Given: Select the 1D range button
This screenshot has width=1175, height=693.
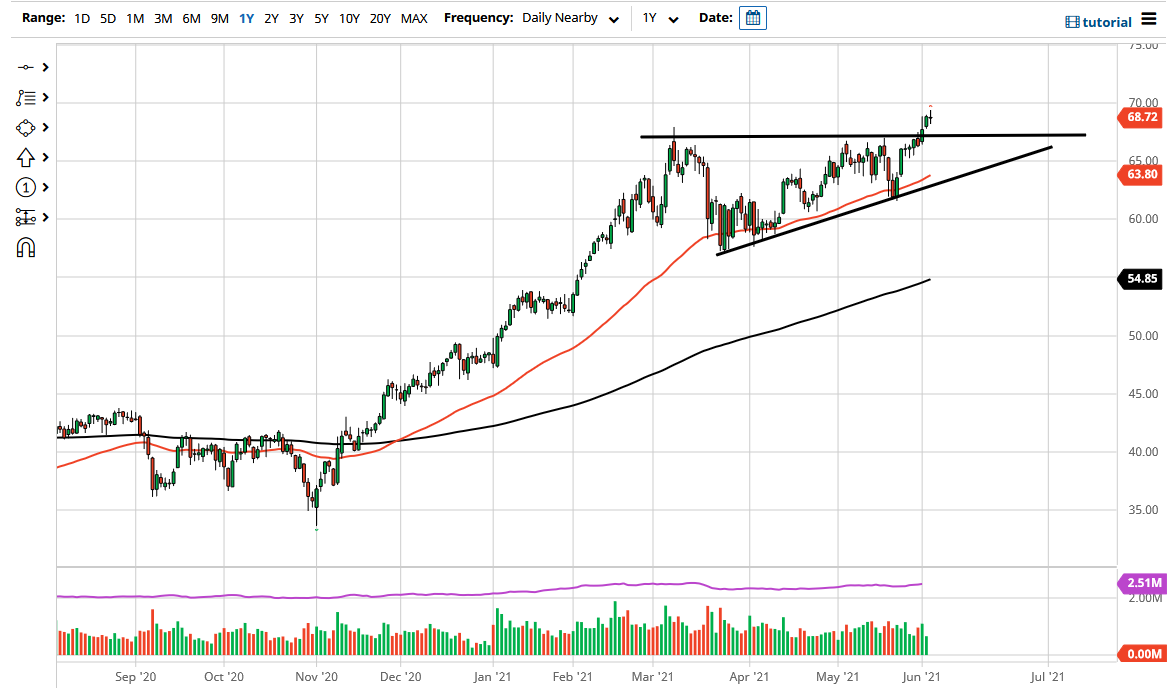Looking at the screenshot, I should tap(81, 18).
